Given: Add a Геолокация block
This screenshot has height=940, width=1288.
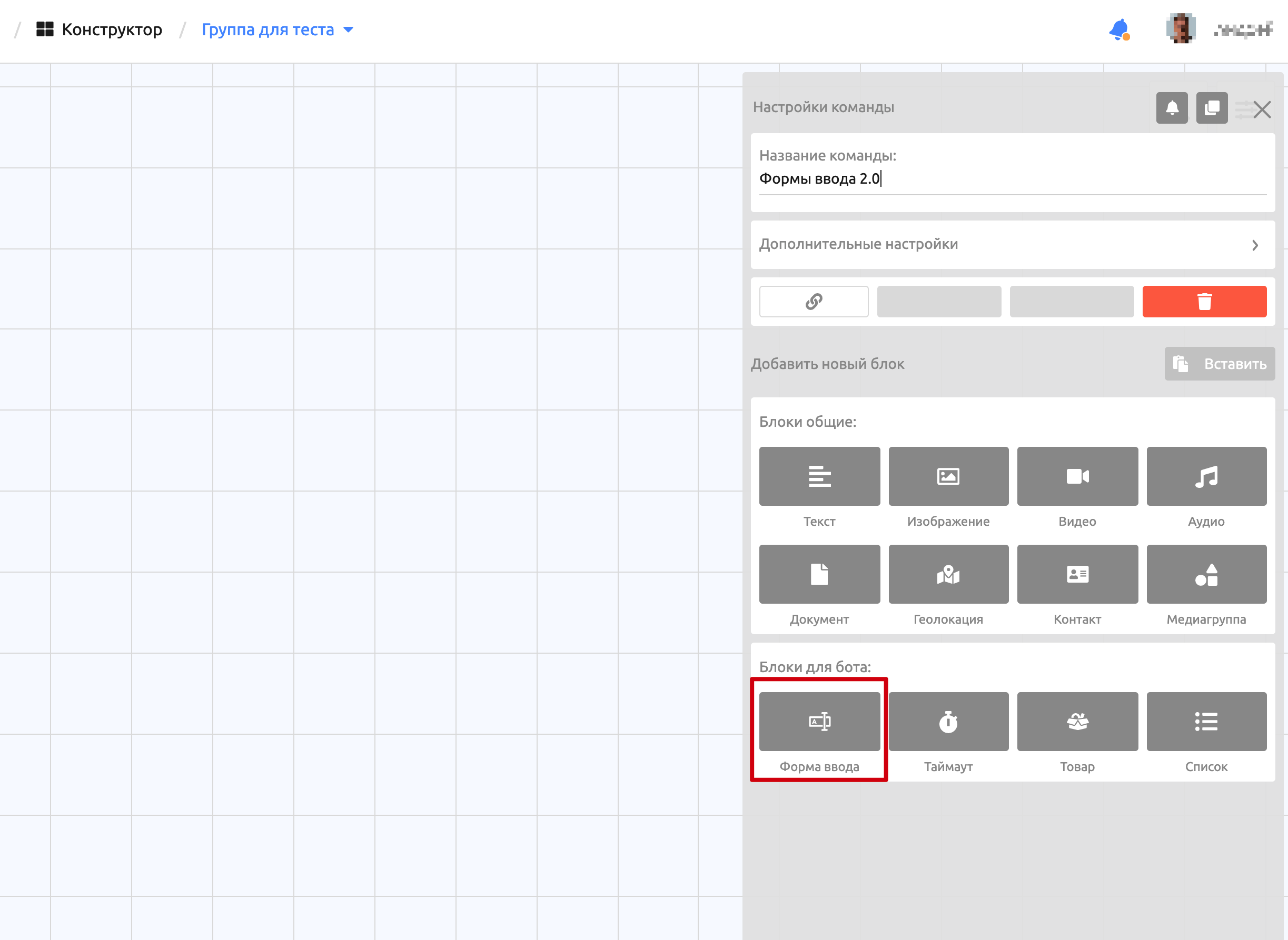Looking at the screenshot, I should click(x=948, y=574).
